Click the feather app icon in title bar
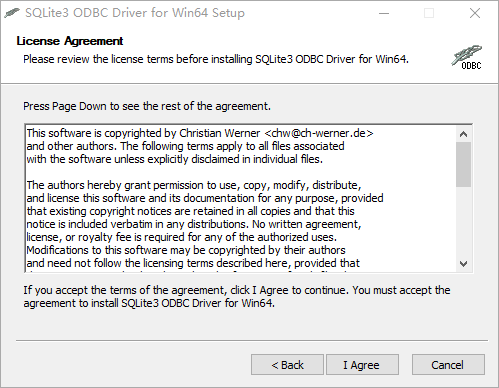This screenshot has width=499, height=388. tap(12, 13)
